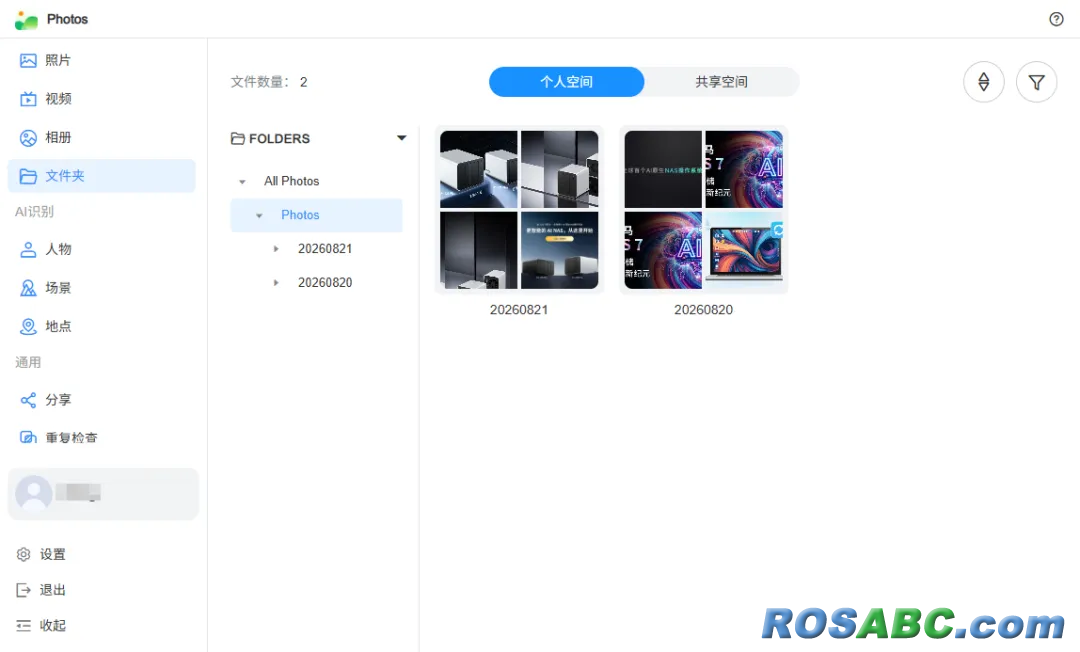
Task: Open the filter funnel button
Action: [x=1037, y=82]
